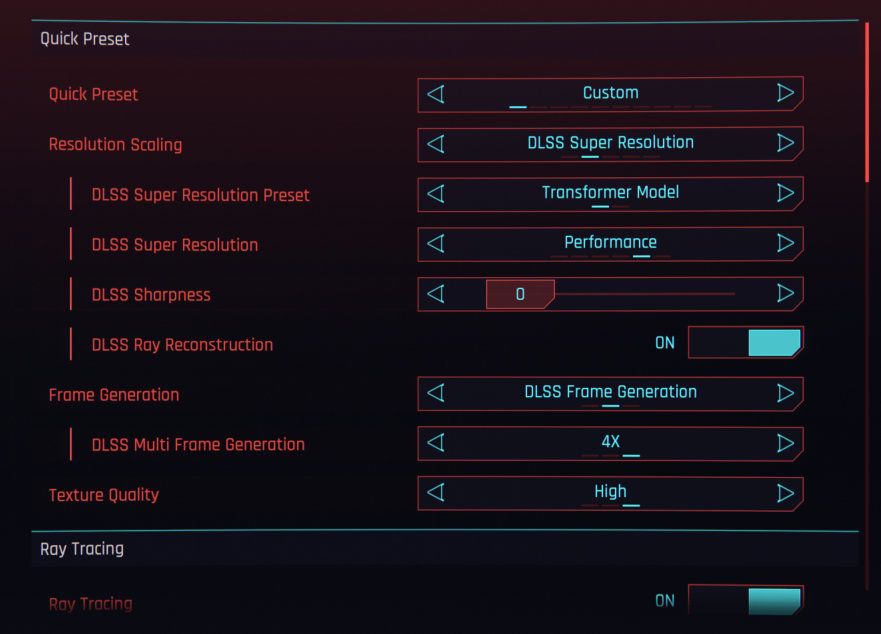Click the DLSS Frame Generation value field
Viewport: 881px width, 634px height.
610,393
